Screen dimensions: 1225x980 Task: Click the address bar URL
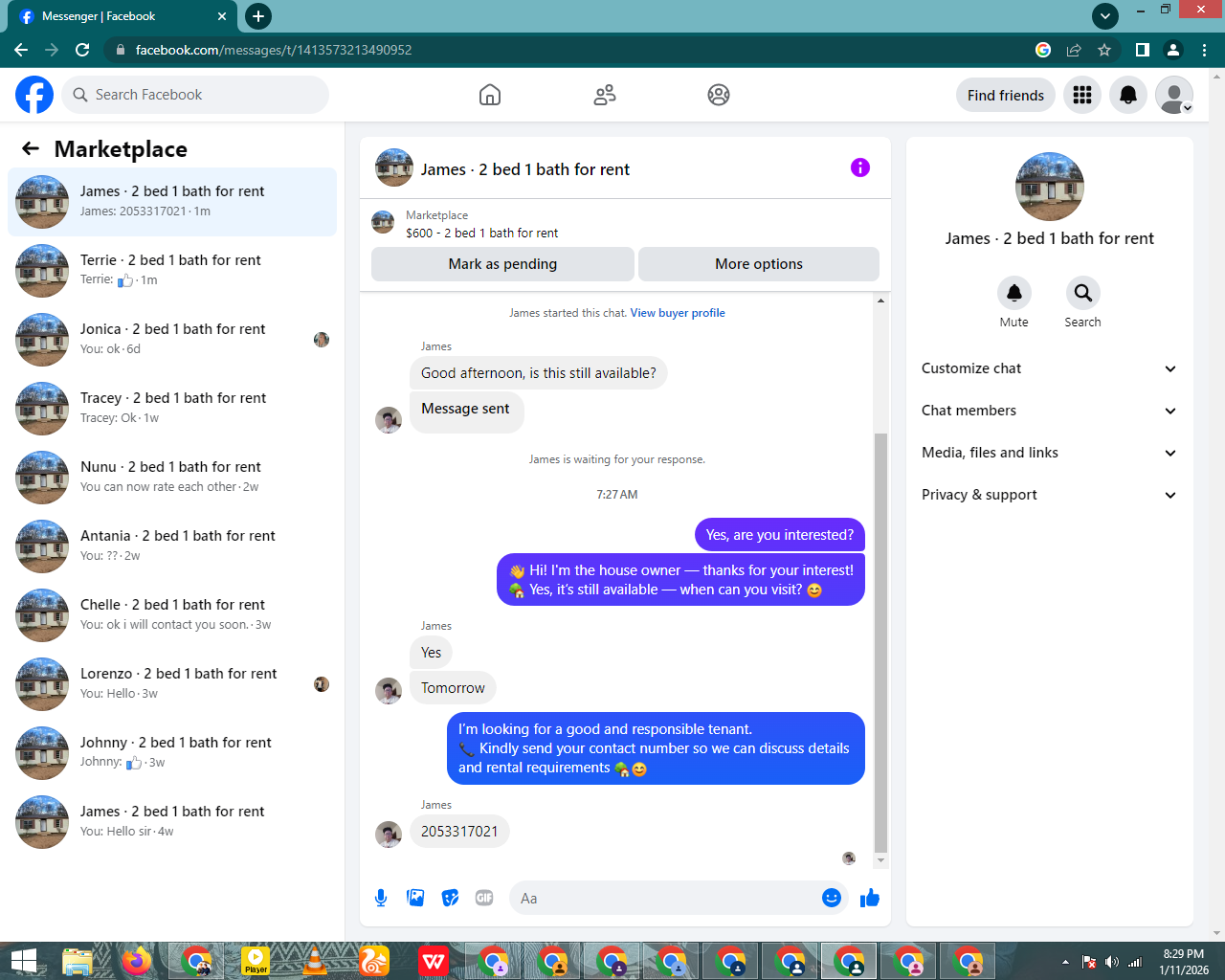tap(274, 50)
